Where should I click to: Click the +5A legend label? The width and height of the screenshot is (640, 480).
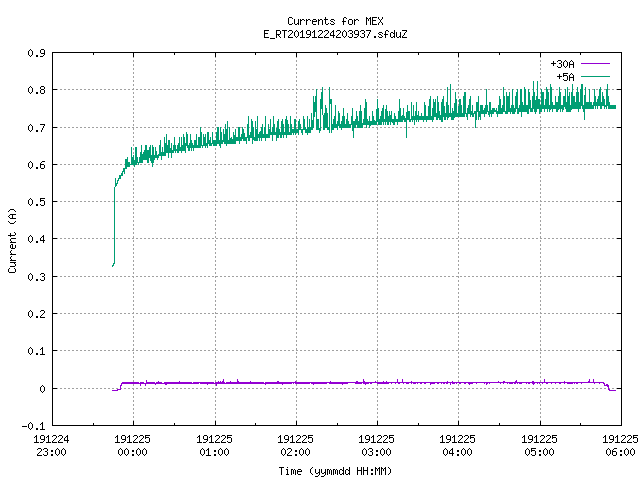click(565, 77)
